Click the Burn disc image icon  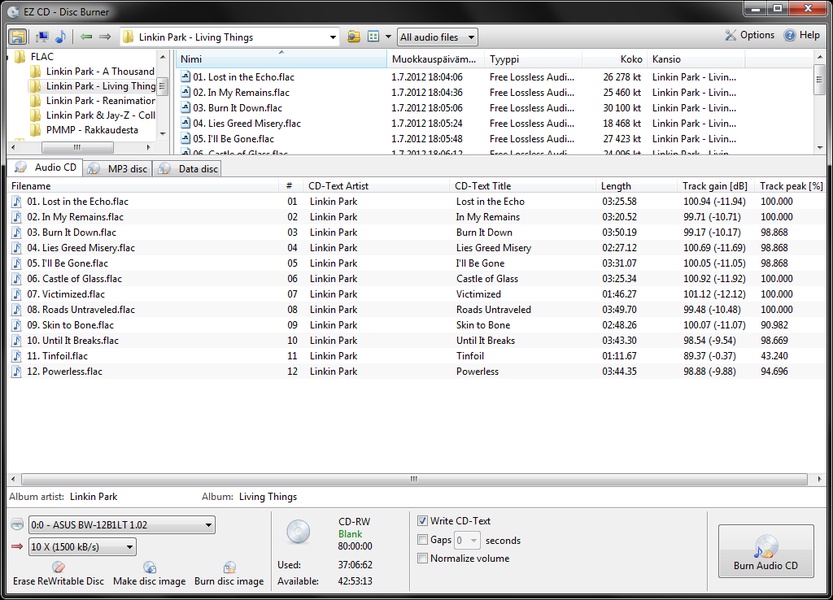point(229,567)
